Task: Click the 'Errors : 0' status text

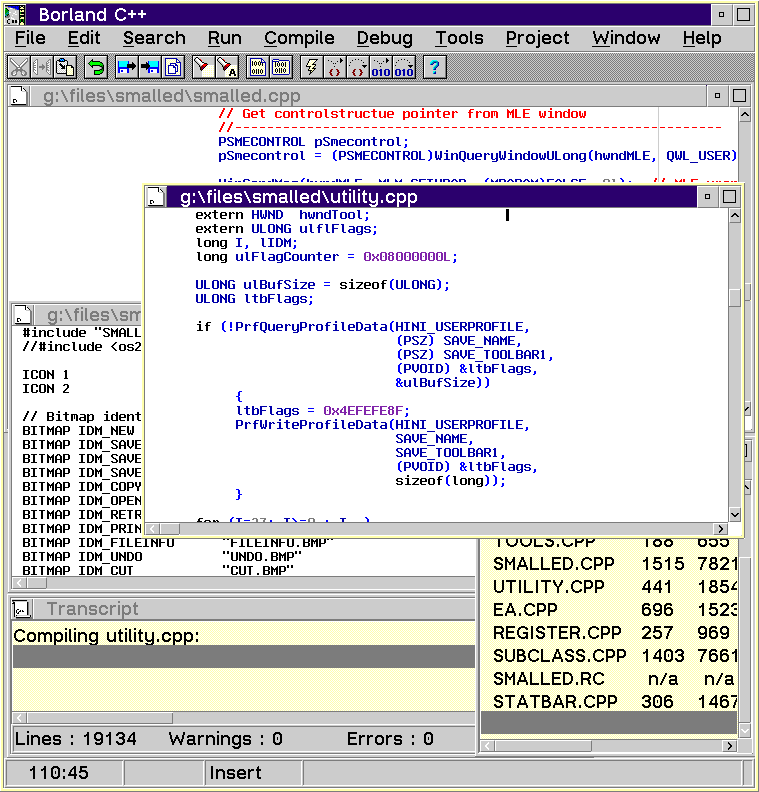Action: pos(390,738)
